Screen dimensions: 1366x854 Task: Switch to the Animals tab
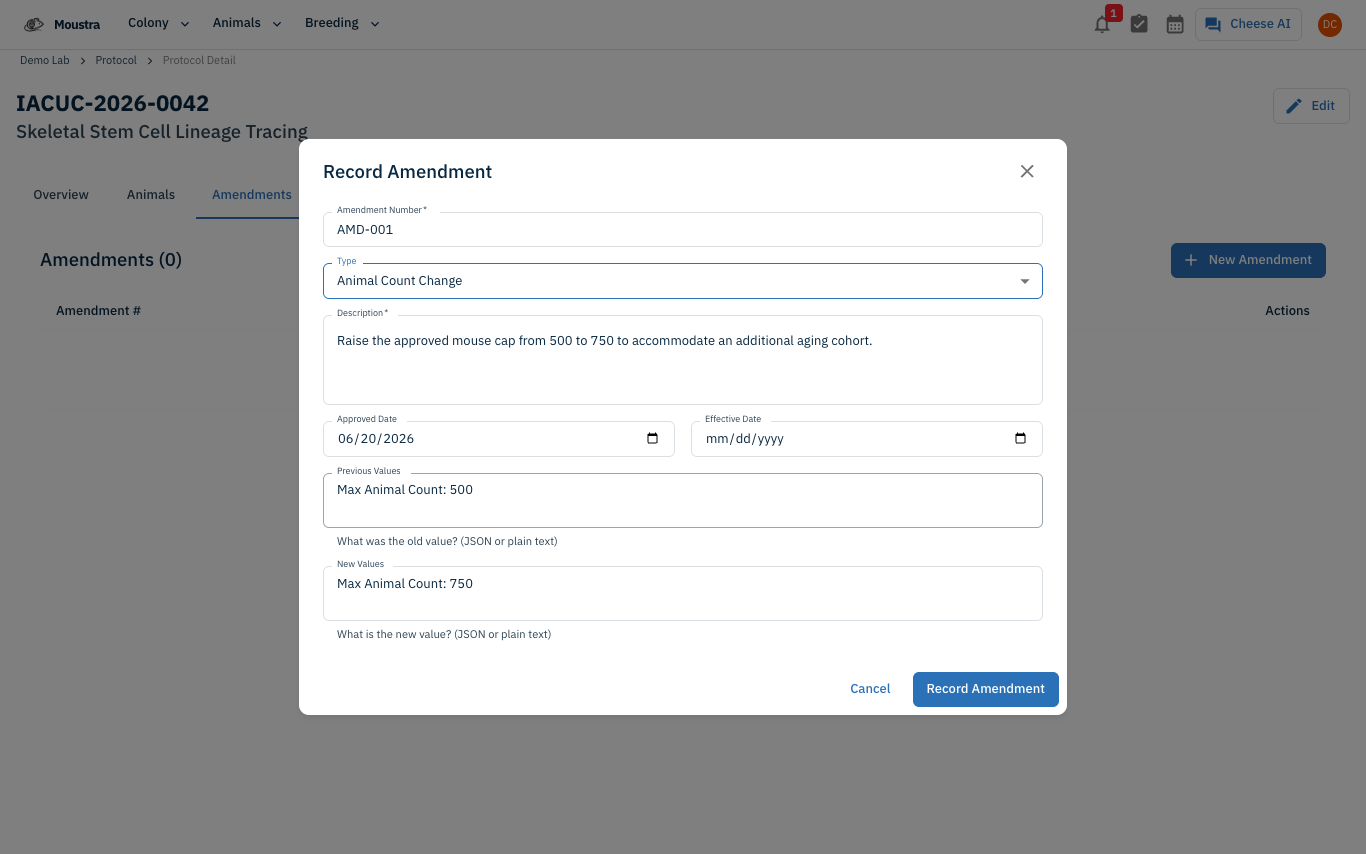[151, 195]
